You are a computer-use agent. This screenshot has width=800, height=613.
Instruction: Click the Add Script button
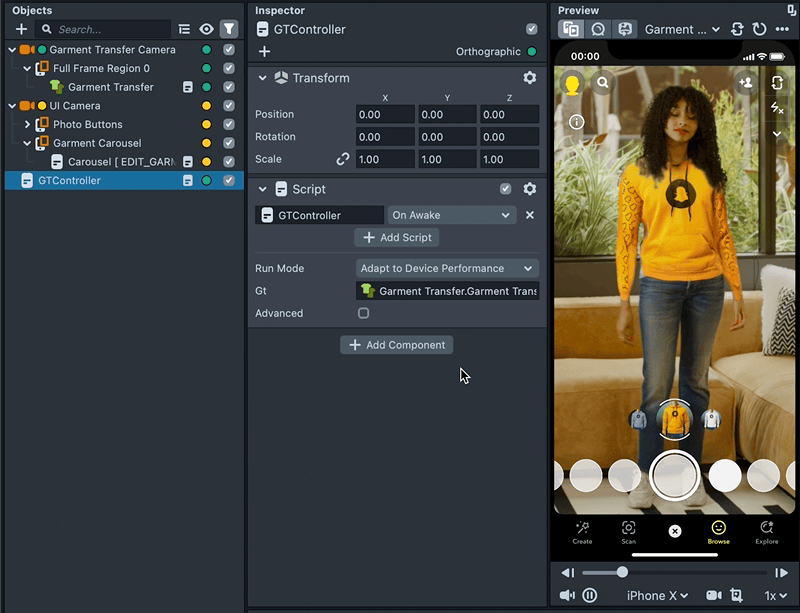click(397, 238)
